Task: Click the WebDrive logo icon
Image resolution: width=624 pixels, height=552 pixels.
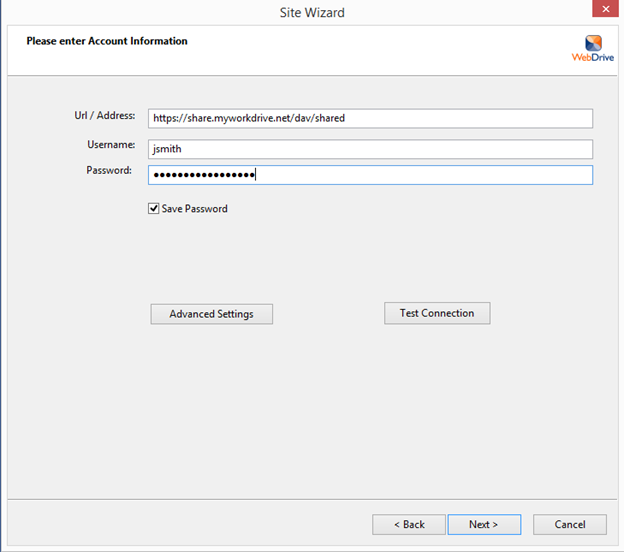Action: [593, 43]
